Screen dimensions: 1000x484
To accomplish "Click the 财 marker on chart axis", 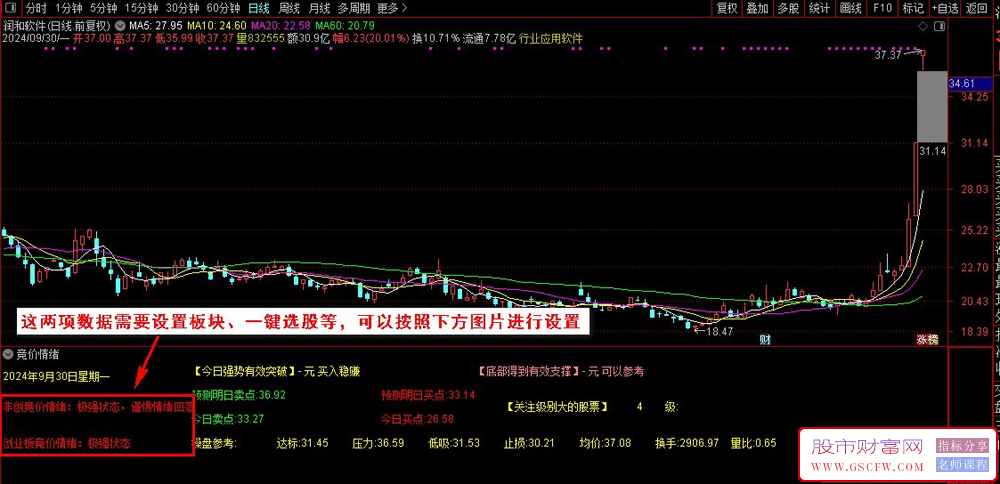I will pos(765,340).
